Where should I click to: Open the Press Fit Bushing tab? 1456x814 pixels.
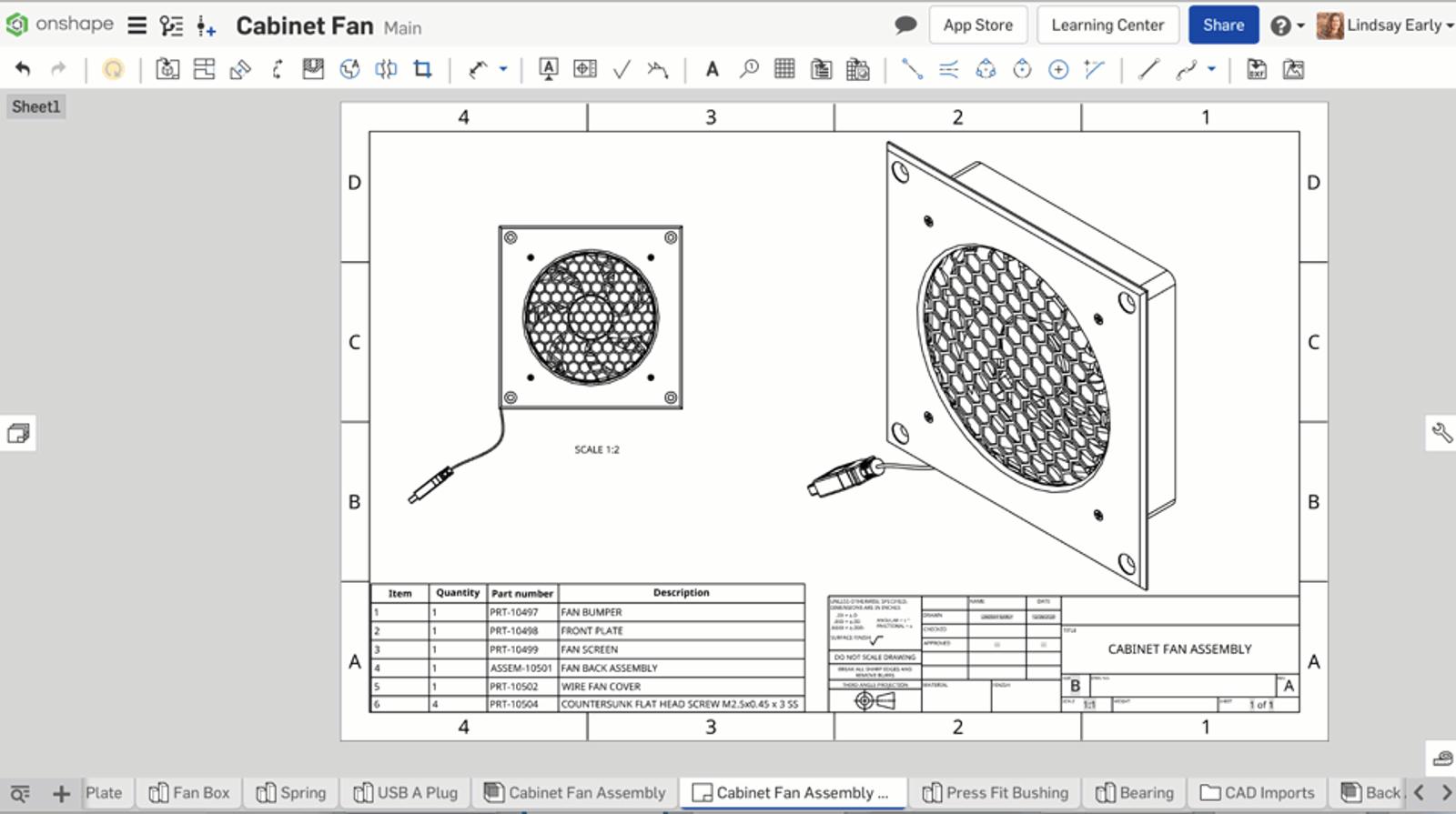click(x=996, y=793)
